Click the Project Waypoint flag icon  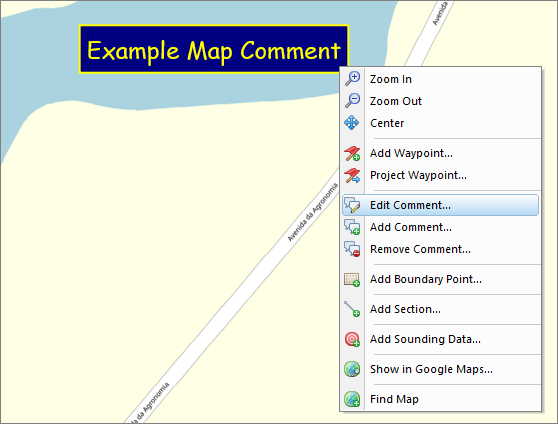tap(352, 175)
